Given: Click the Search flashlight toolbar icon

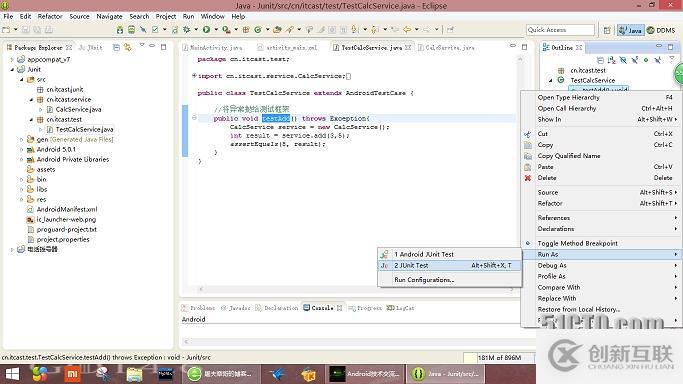Looking at the screenshot, I should pos(290,30).
